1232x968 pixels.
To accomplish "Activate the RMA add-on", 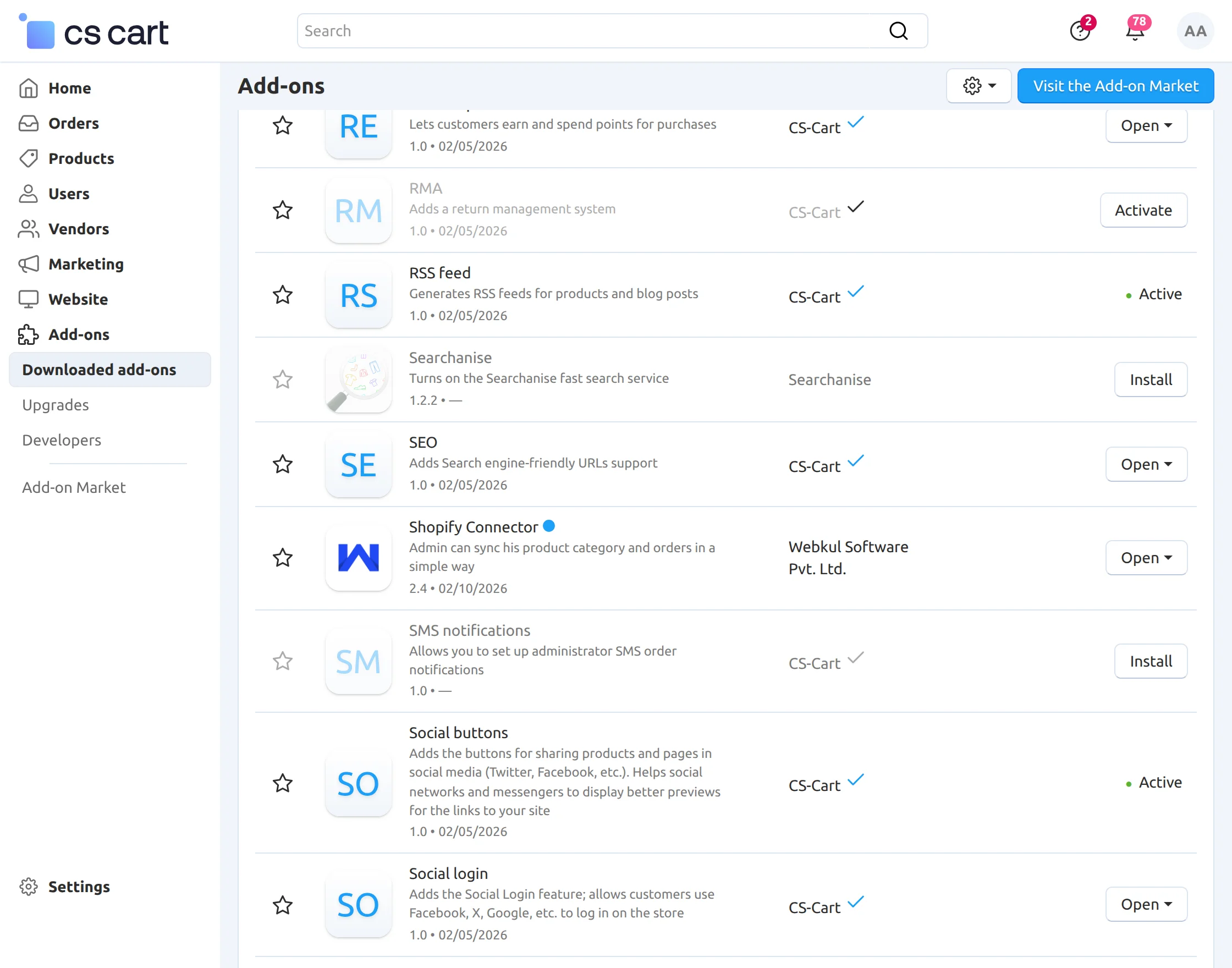I will pos(1143,210).
